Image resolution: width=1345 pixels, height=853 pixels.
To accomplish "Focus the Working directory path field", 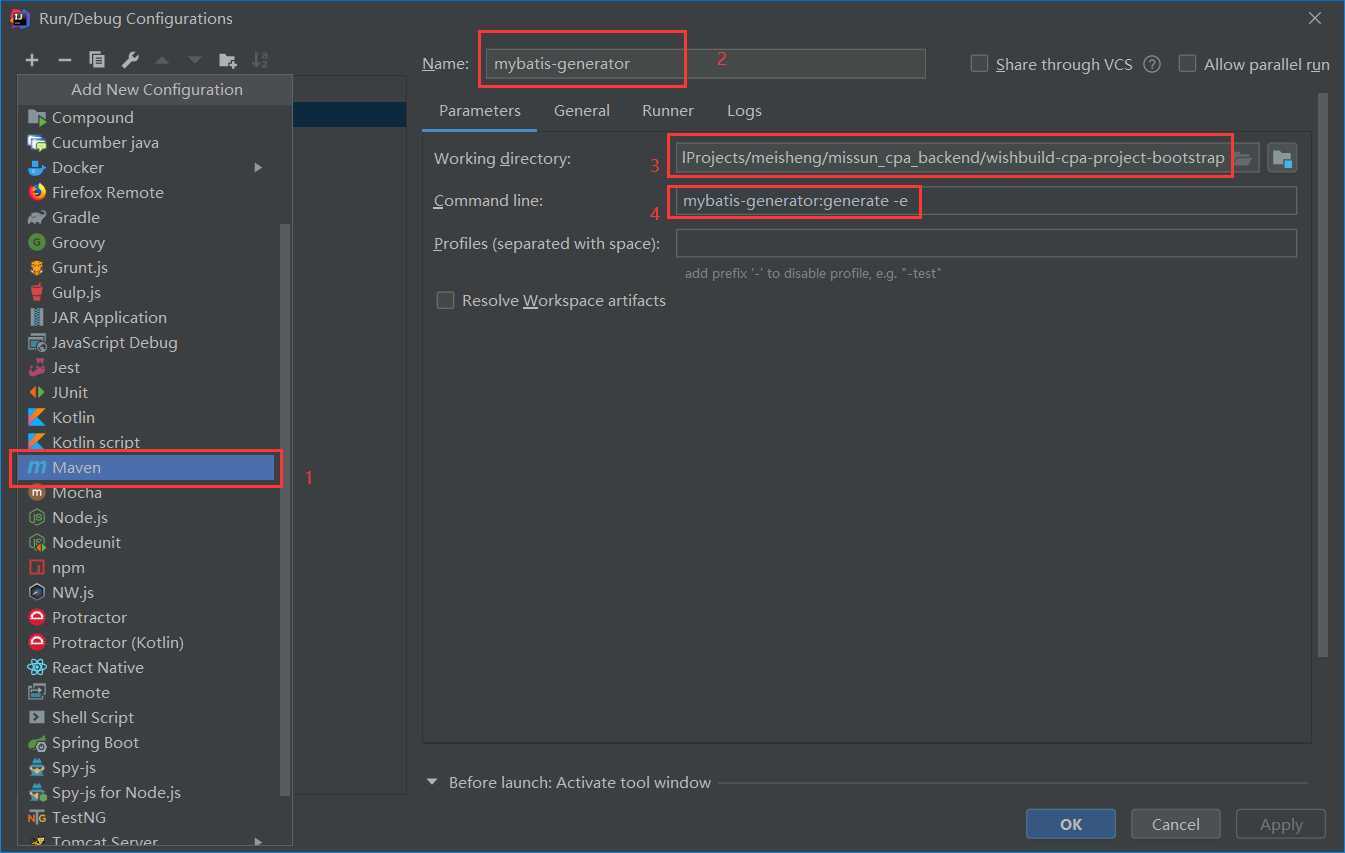I will click(x=954, y=158).
